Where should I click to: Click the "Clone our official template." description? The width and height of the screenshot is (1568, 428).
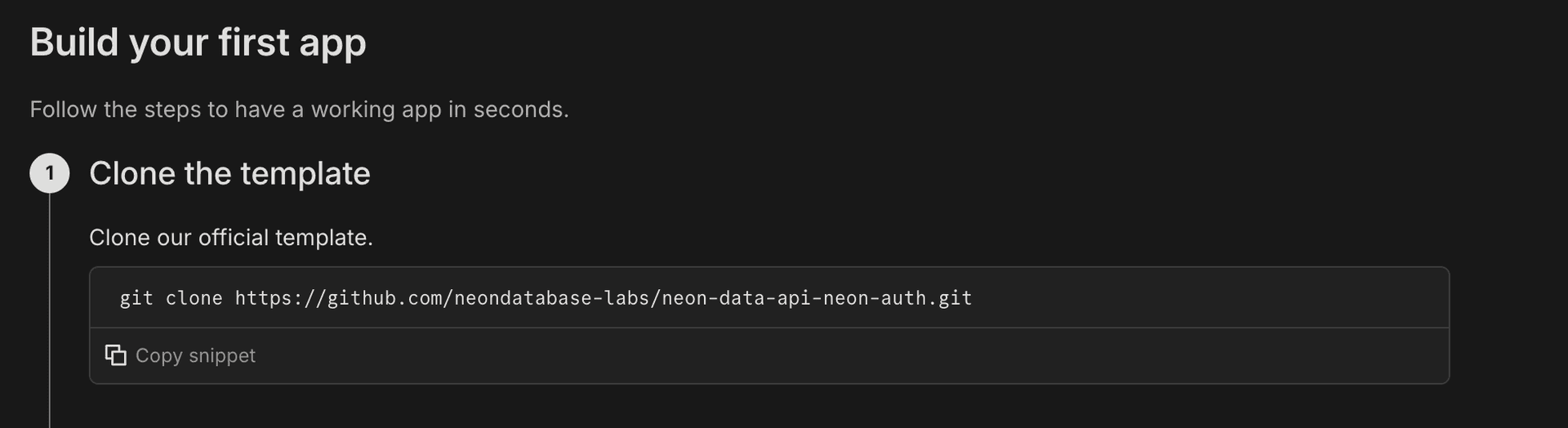(x=231, y=238)
